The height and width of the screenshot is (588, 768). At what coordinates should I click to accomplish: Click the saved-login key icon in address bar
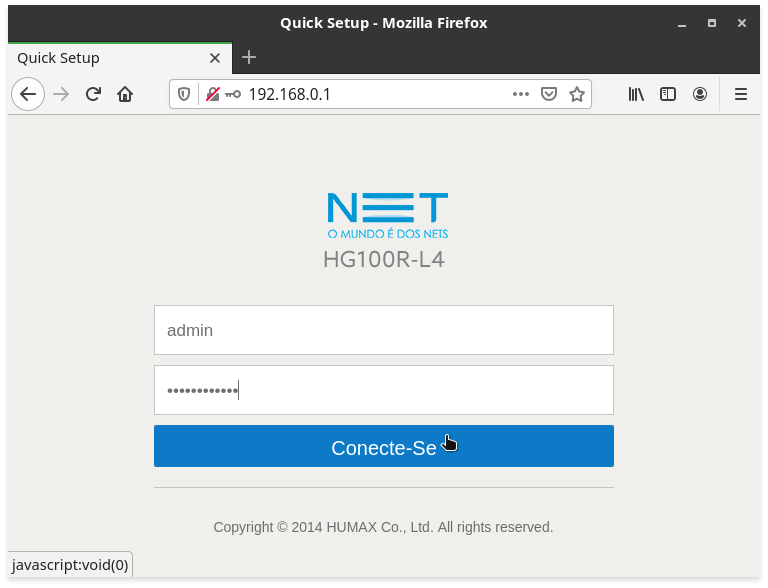click(x=233, y=94)
